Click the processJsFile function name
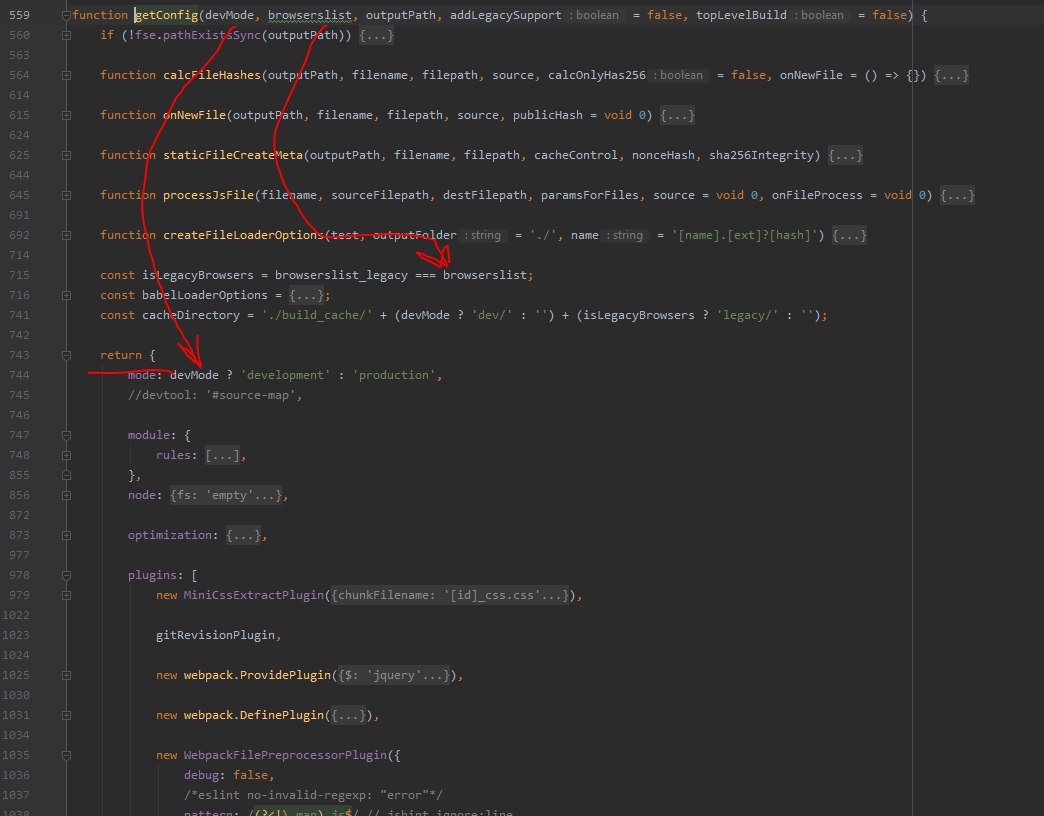The image size is (1044, 816). click(208, 195)
